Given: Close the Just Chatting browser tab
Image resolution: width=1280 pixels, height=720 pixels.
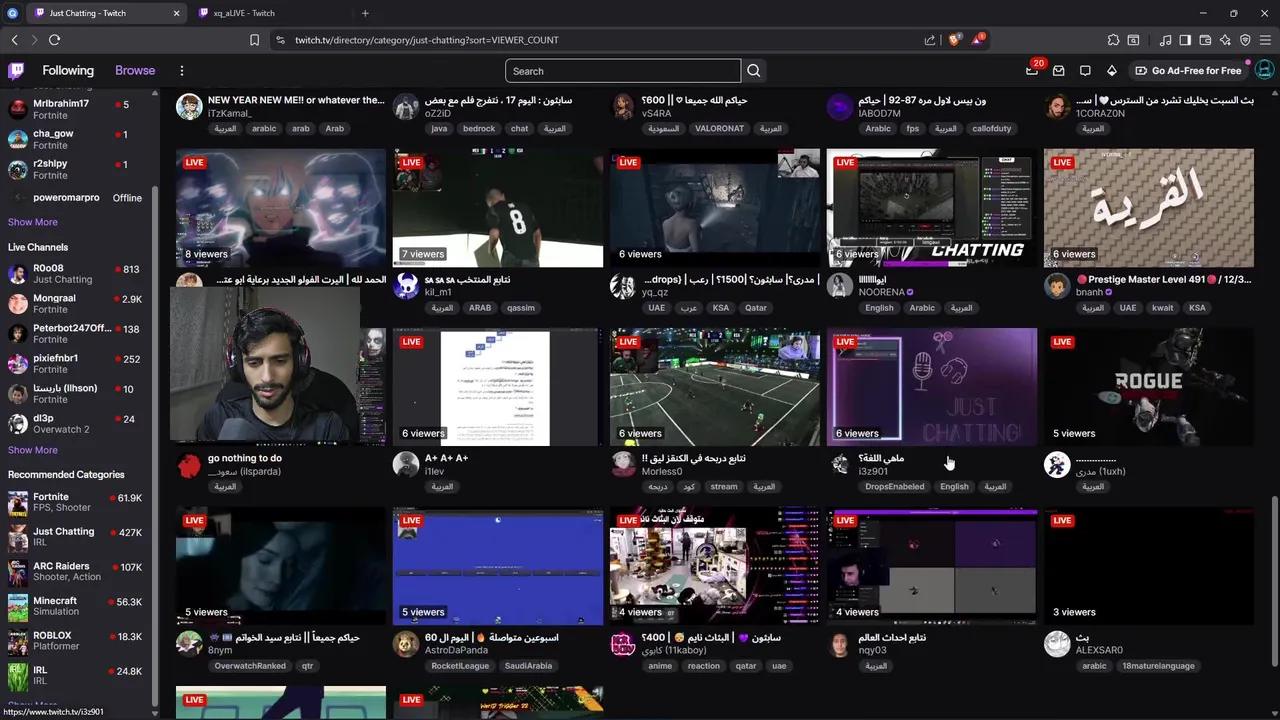Looking at the screenshot, I should (x=176, y=13).
